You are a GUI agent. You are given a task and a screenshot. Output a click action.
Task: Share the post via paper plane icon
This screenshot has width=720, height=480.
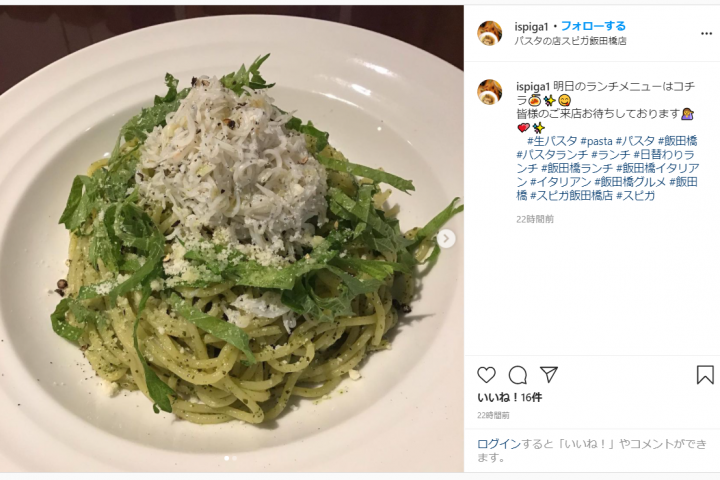click(x=549, y=375)
